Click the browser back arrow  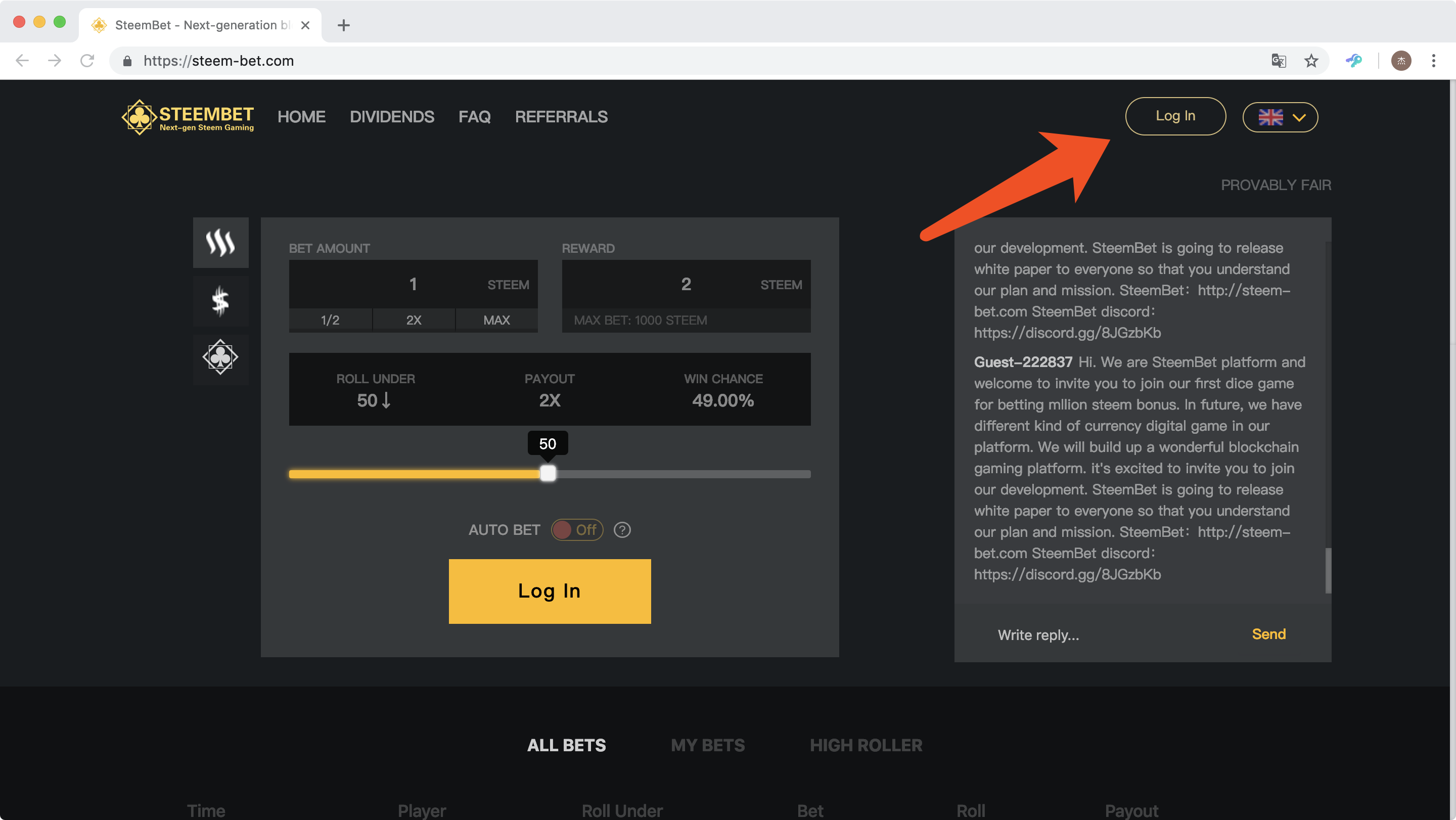pyautogui.click(x=22, y=61)
